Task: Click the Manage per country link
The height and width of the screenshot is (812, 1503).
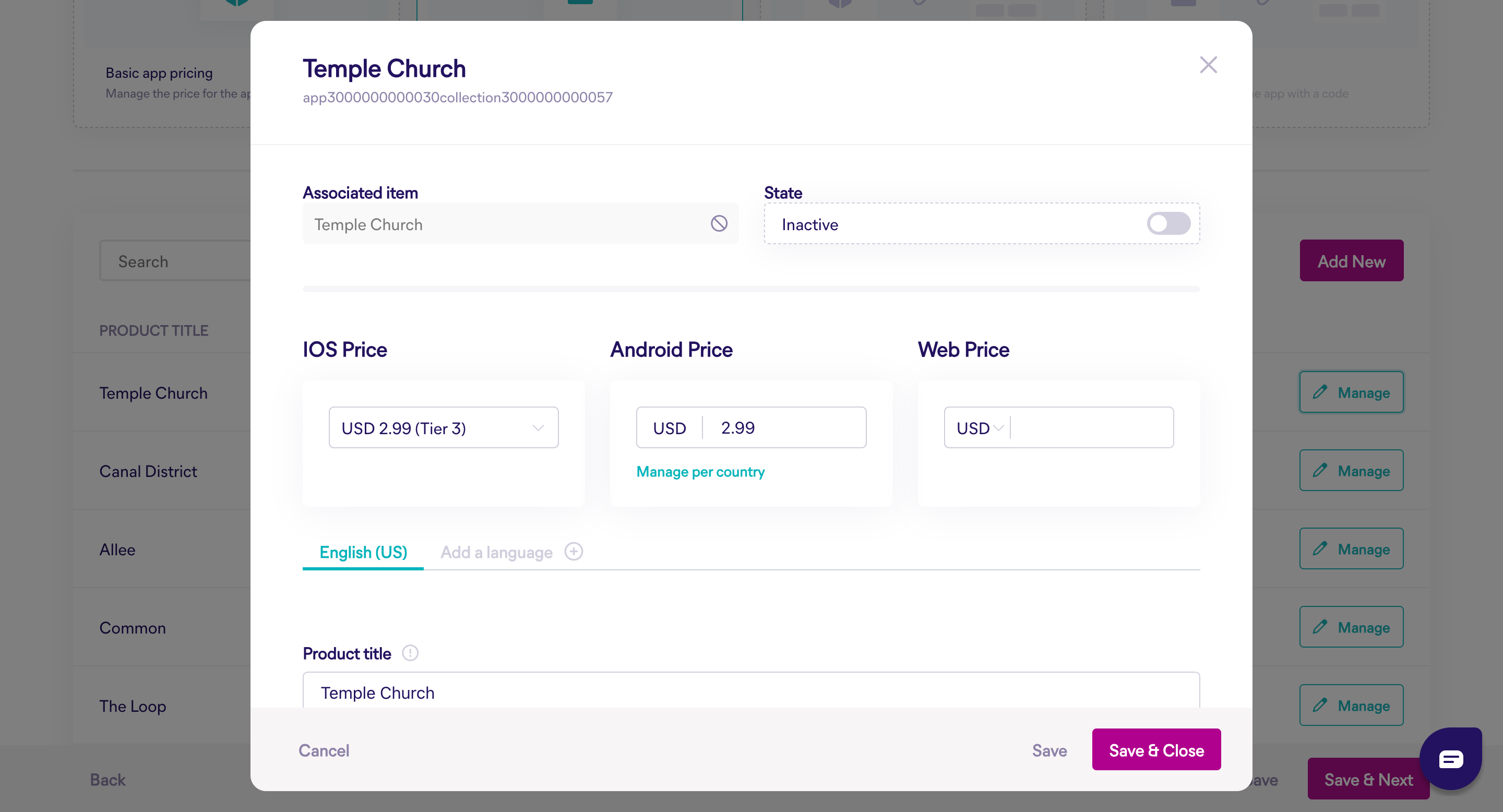Action: pos(700,471)
